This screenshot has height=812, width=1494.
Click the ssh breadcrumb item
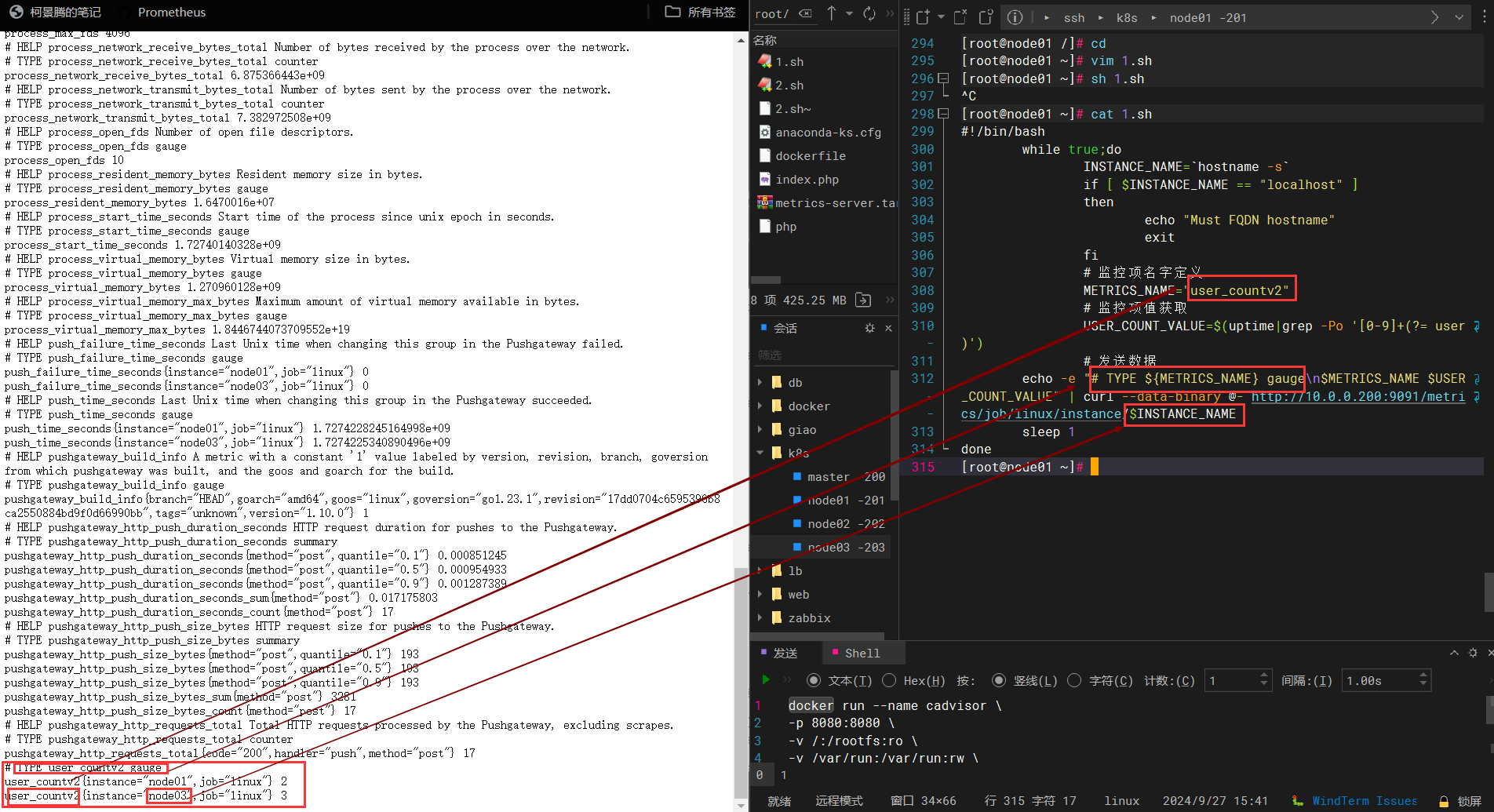coord(1074,17)
